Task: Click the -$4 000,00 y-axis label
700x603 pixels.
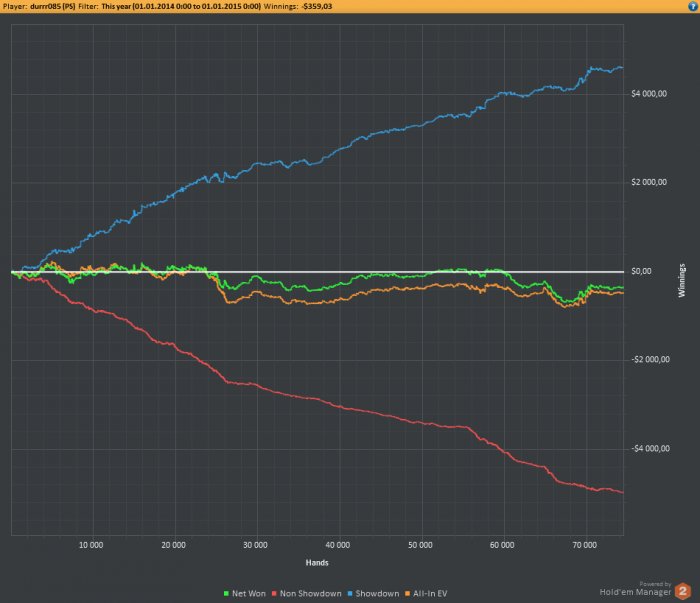Action: (650, 449)
